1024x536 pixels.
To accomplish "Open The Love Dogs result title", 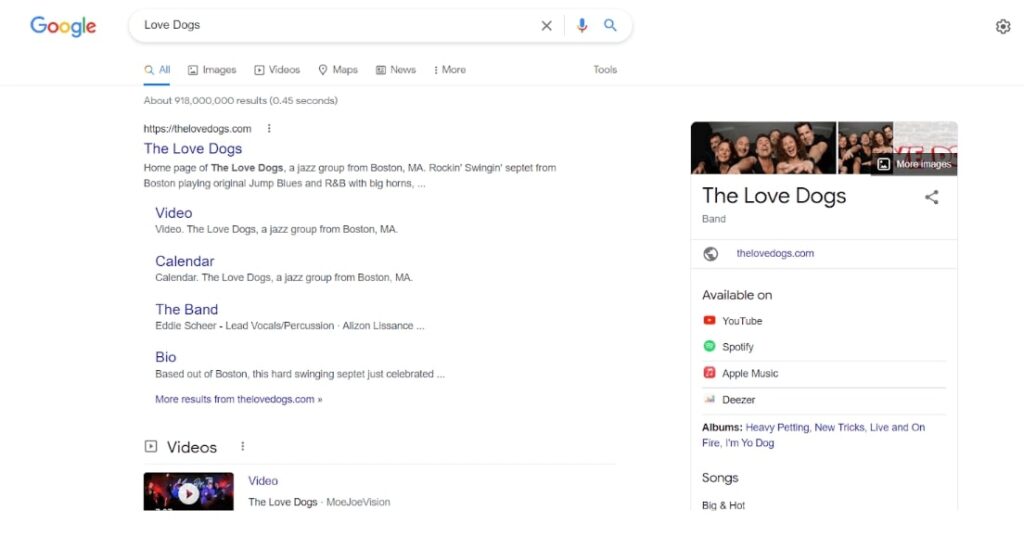I will pos(193,149).
